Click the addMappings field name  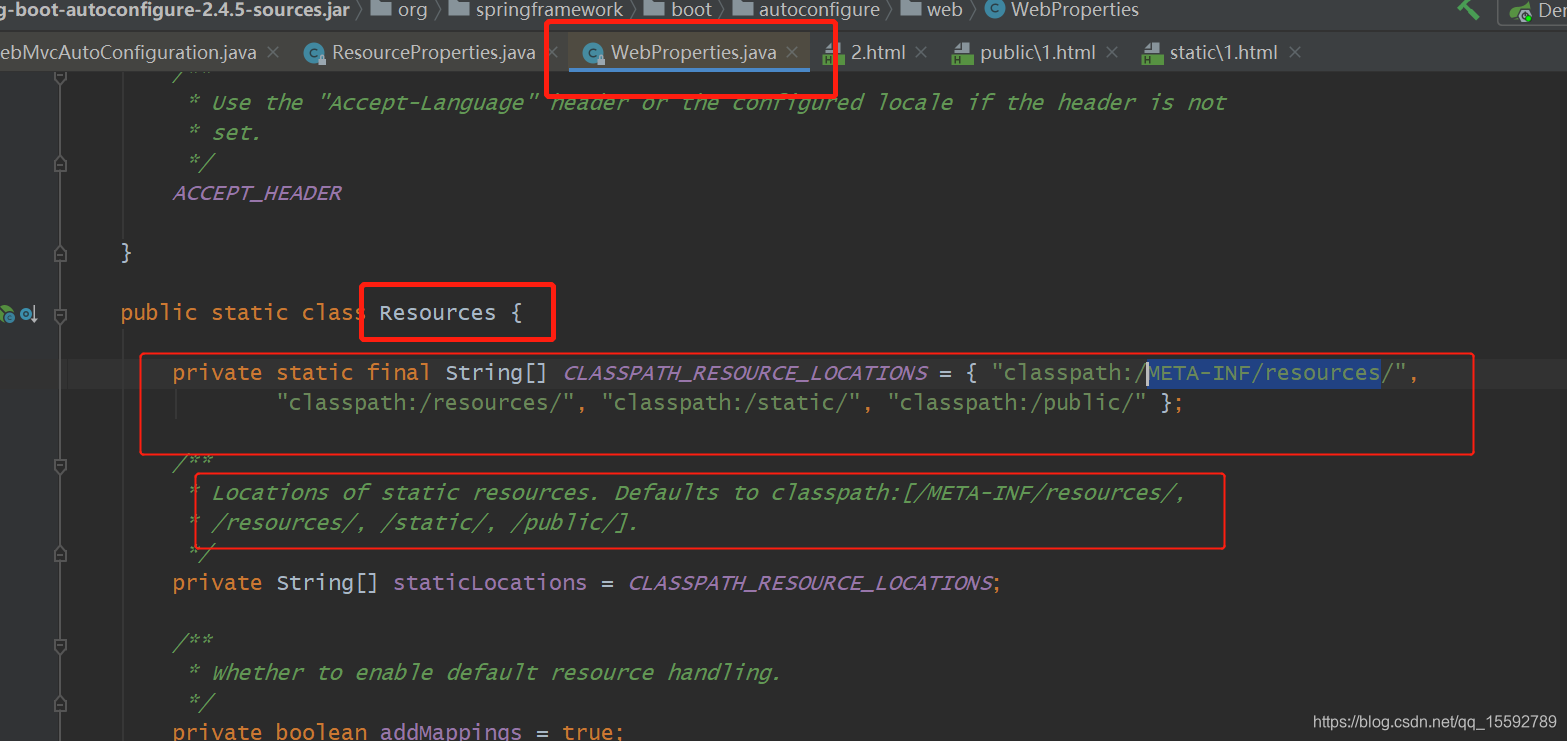pos(451,731)
